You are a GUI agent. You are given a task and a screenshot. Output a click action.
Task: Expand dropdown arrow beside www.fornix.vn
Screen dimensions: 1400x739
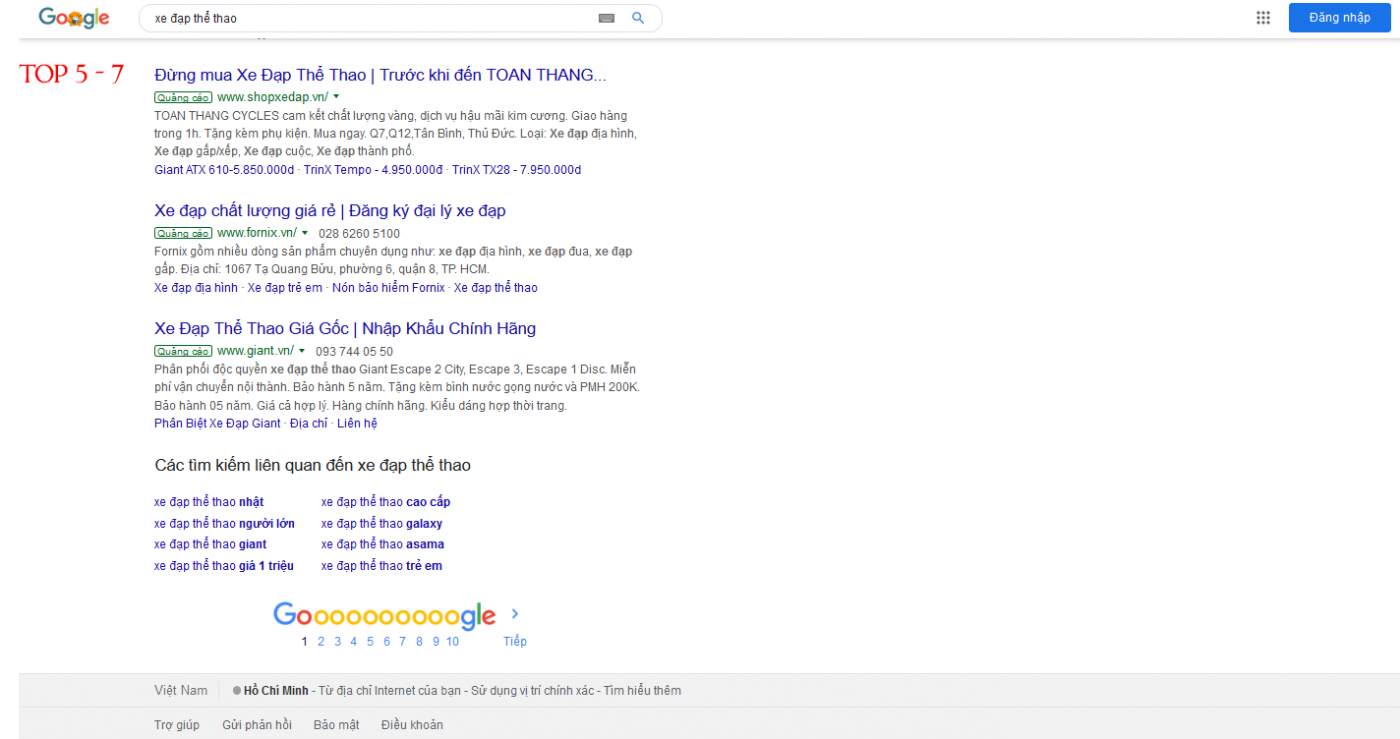[x=304, y=233]
